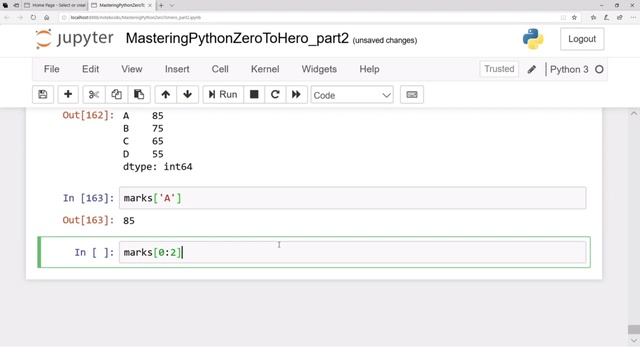Open the cell type dropdown showing Code

[x=352, y=95]
